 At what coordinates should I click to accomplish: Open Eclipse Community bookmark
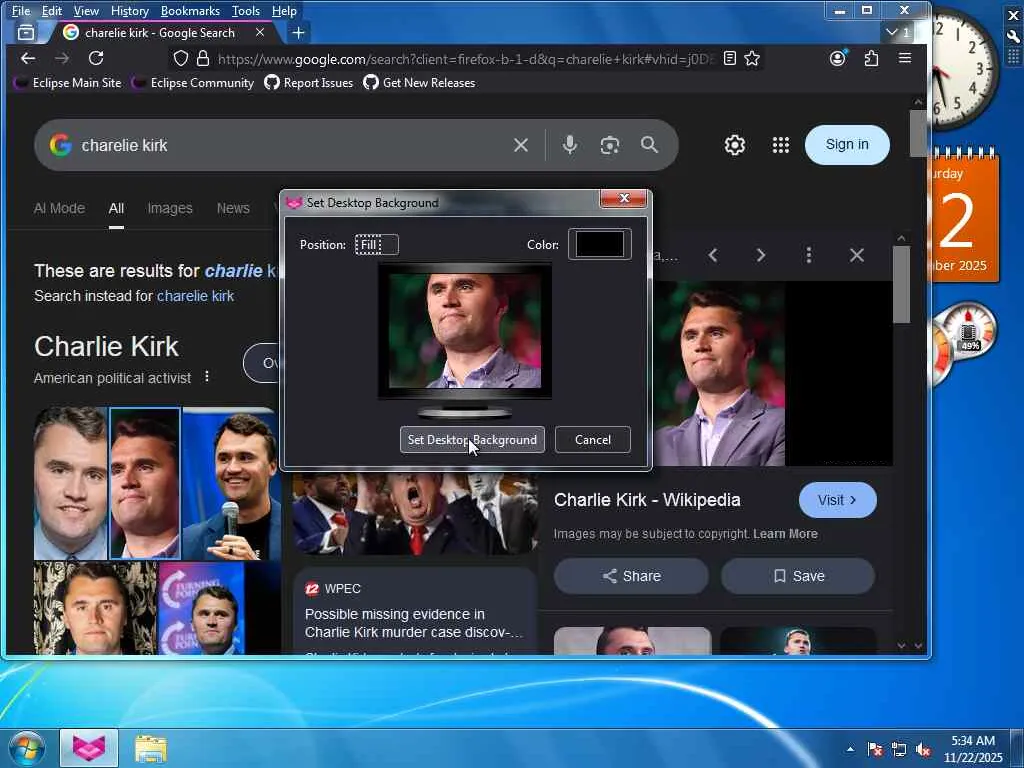point(193,83)
